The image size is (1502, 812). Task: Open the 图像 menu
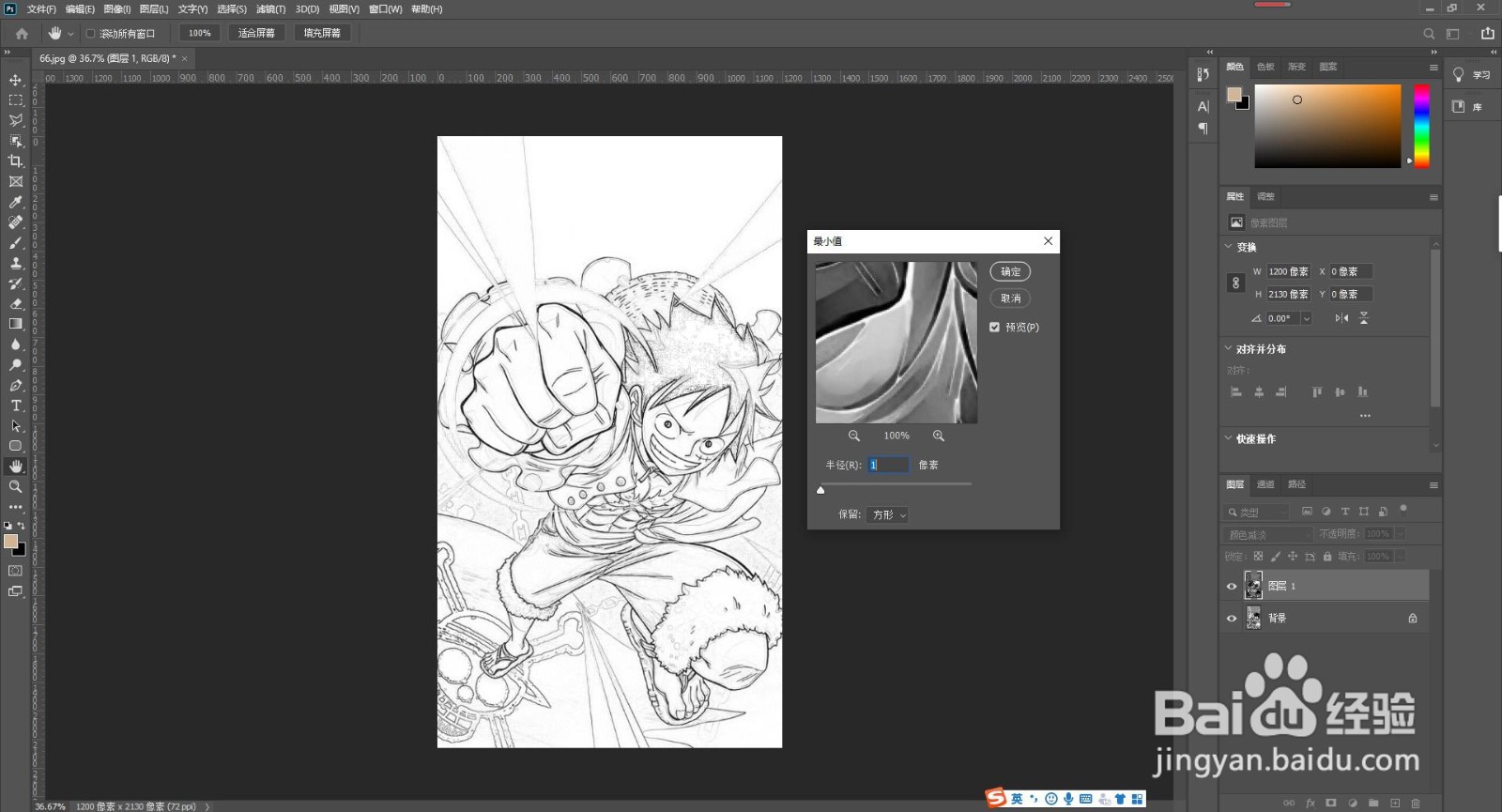(x=116, y=8)
